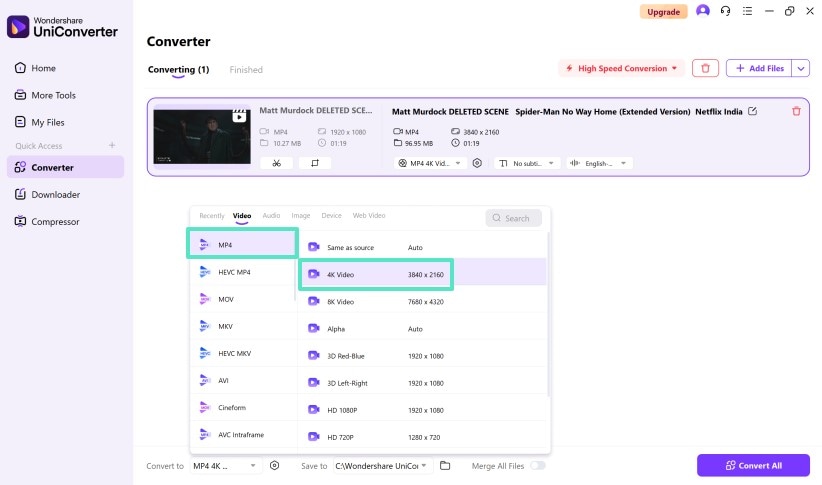The width and height of the screenshot is (822, 485).
Task: Select Converter in the sidebar
Action: (66, 167)
